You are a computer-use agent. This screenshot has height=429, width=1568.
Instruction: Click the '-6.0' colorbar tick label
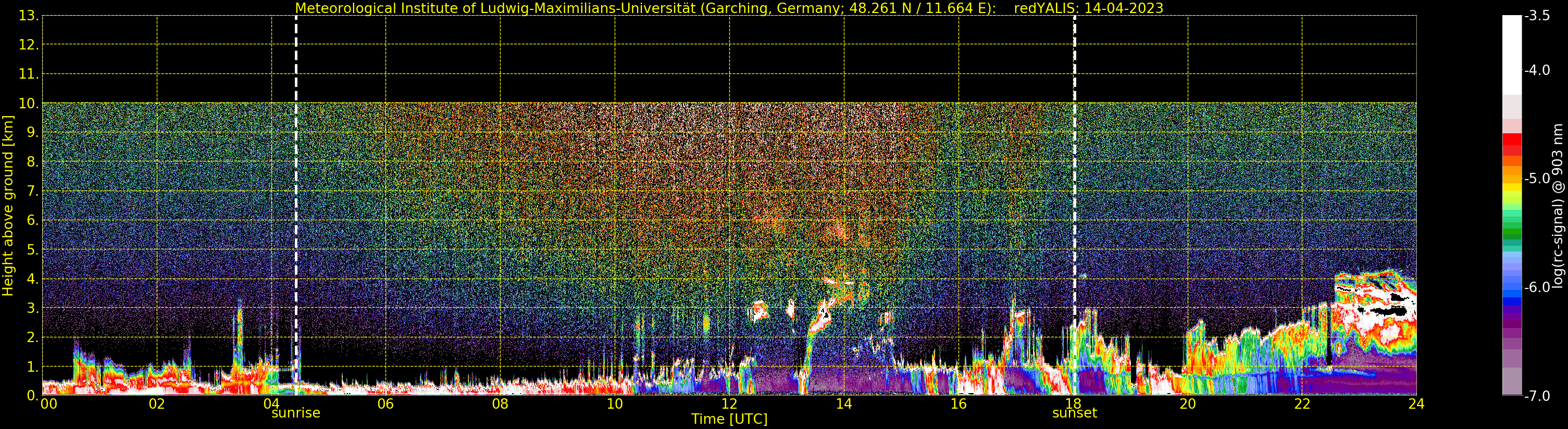(1537, 287)
